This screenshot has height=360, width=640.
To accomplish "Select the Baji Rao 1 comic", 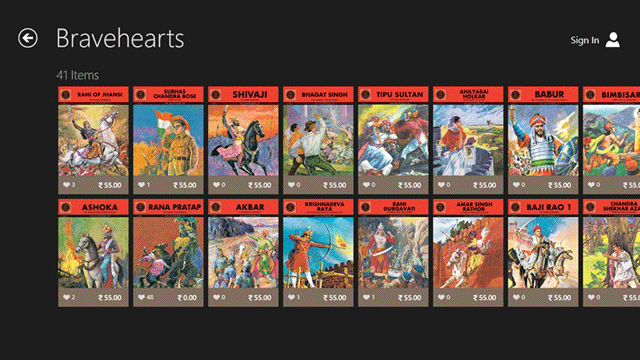I will [543, 253].
